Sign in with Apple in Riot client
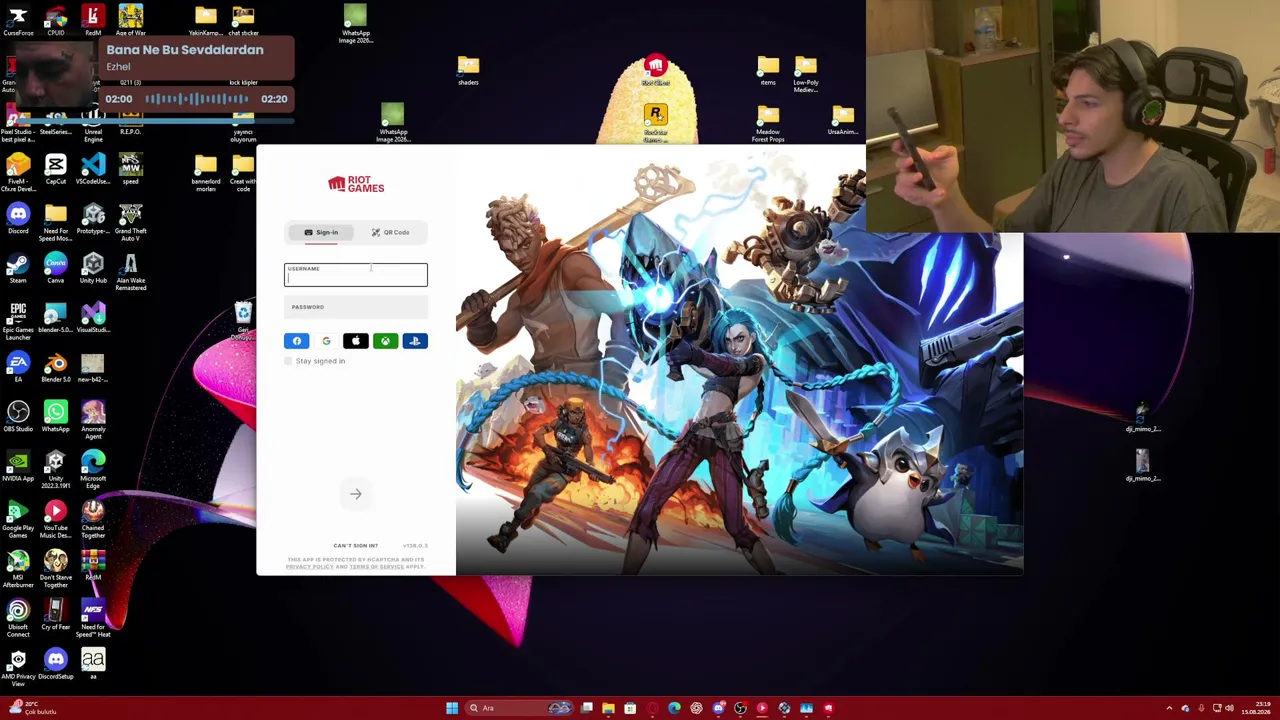 (x=356, y=341)
